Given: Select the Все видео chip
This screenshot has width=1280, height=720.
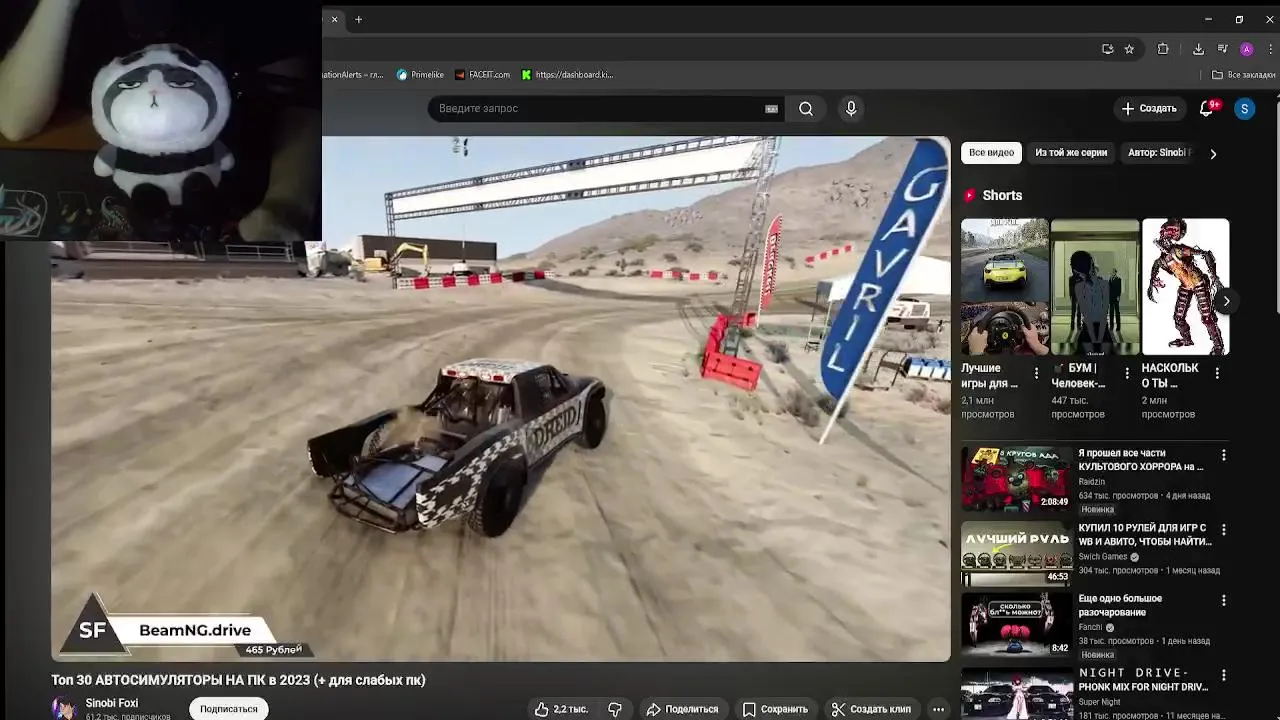Looking at the screenshot, I should (991, 153).
